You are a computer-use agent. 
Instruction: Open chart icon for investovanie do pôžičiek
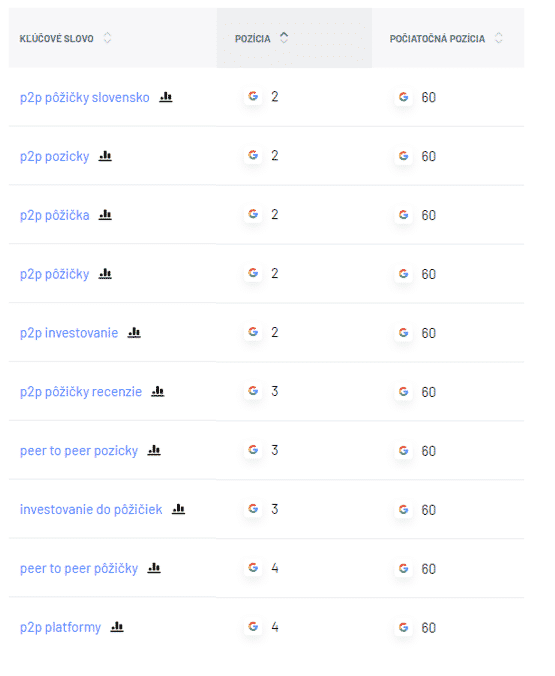coord(179,510)
